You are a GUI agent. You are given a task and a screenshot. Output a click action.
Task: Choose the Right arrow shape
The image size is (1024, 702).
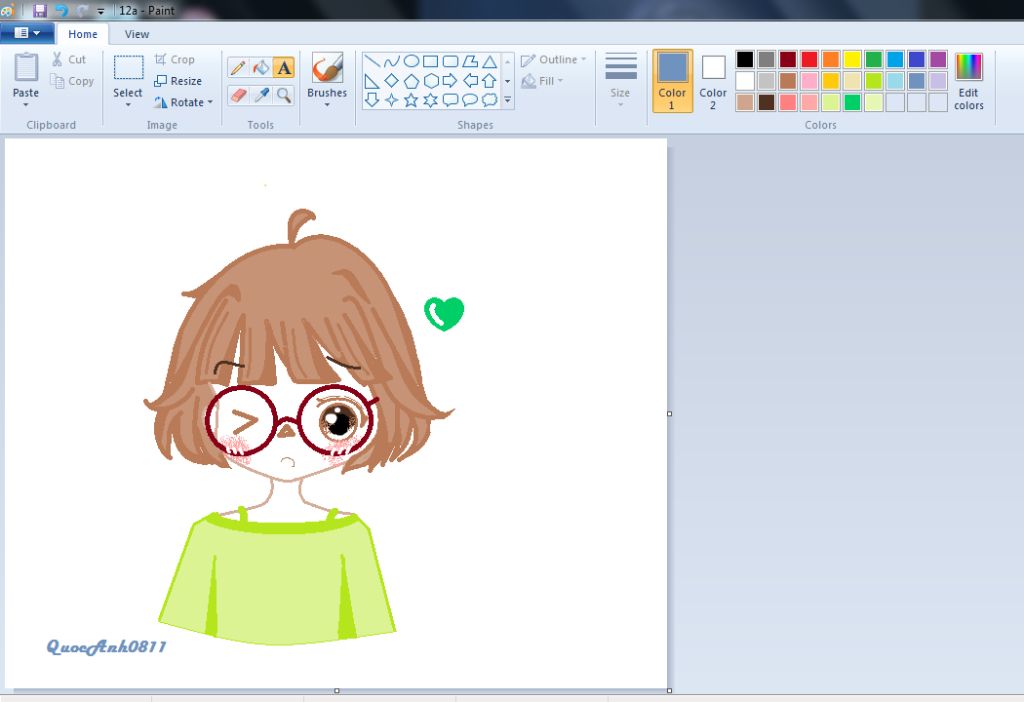pyautogui.click(x=450, y=81)
